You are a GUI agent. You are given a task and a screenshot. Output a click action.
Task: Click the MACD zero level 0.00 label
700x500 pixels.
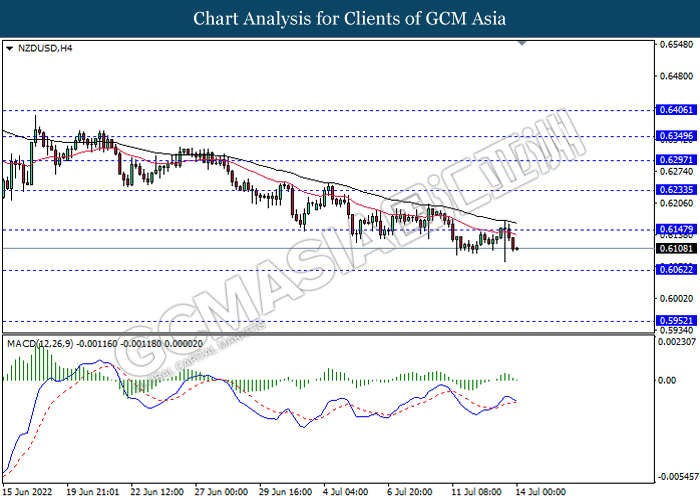(x=667, y=380)
